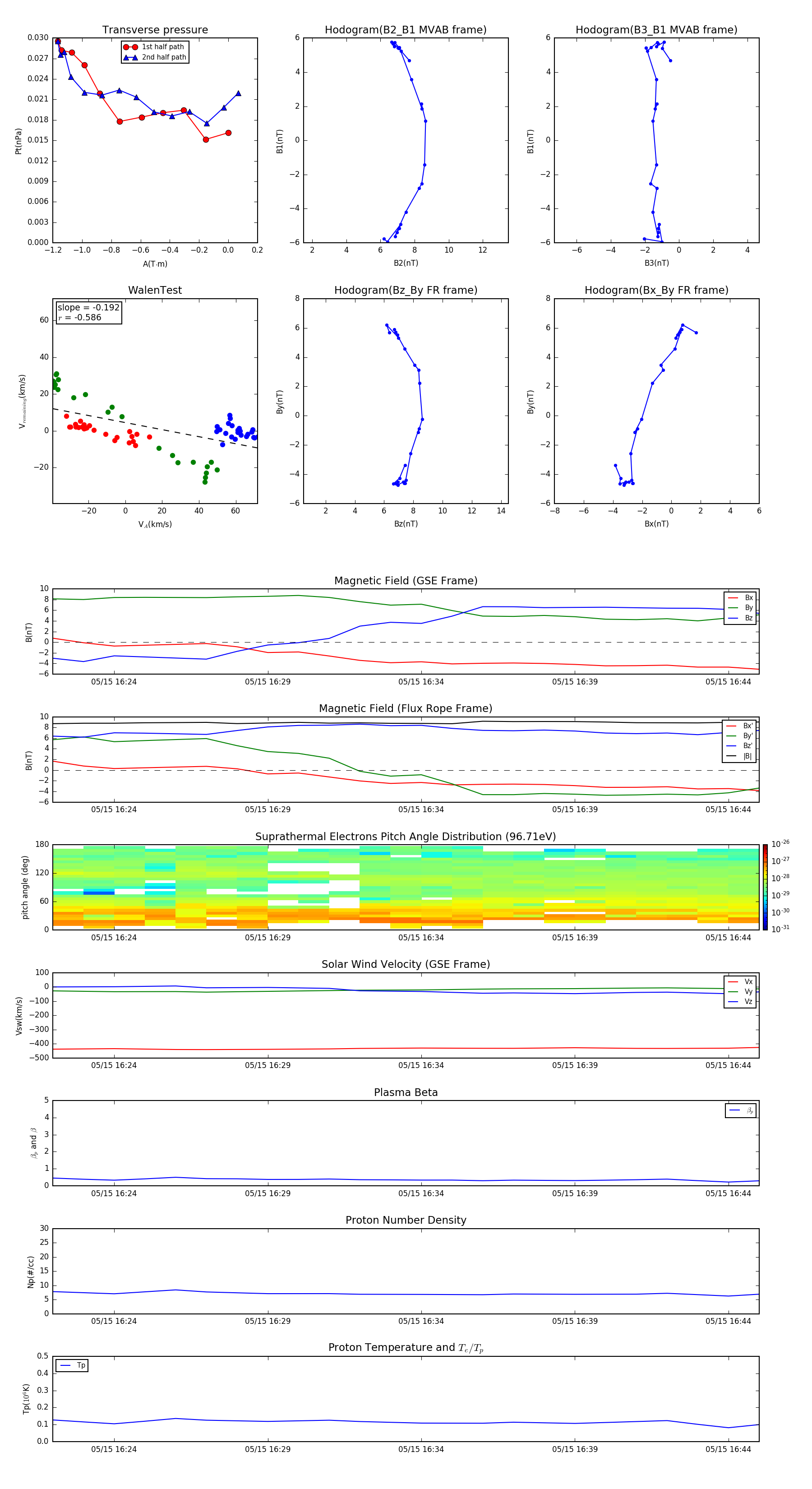This screenshot has height=1489, width=812.
Task: Click '05/15 16:34' tick in Flux Rope panel
Action: [x=421, y=810]
